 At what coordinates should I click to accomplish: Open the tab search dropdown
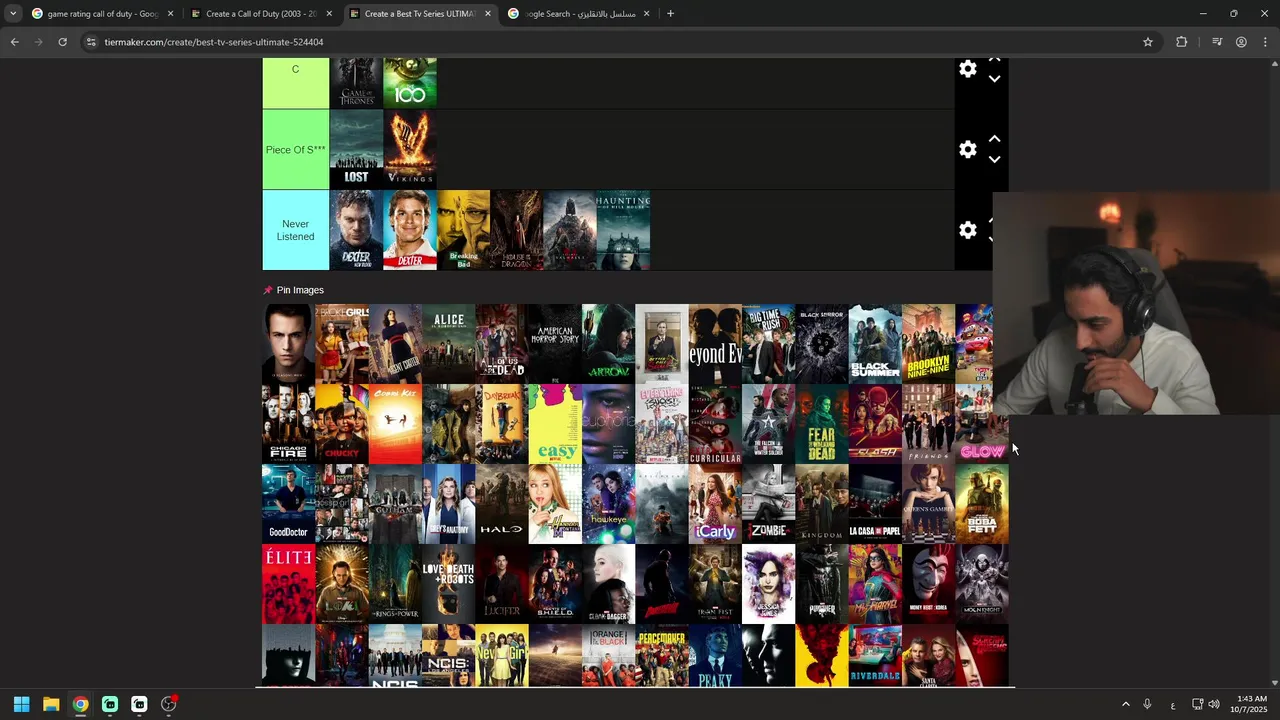point(13,14)
